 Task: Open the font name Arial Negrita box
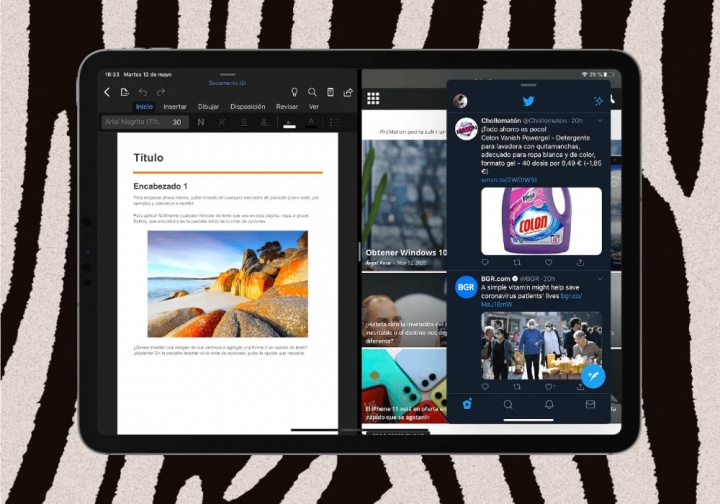point(133,122)
